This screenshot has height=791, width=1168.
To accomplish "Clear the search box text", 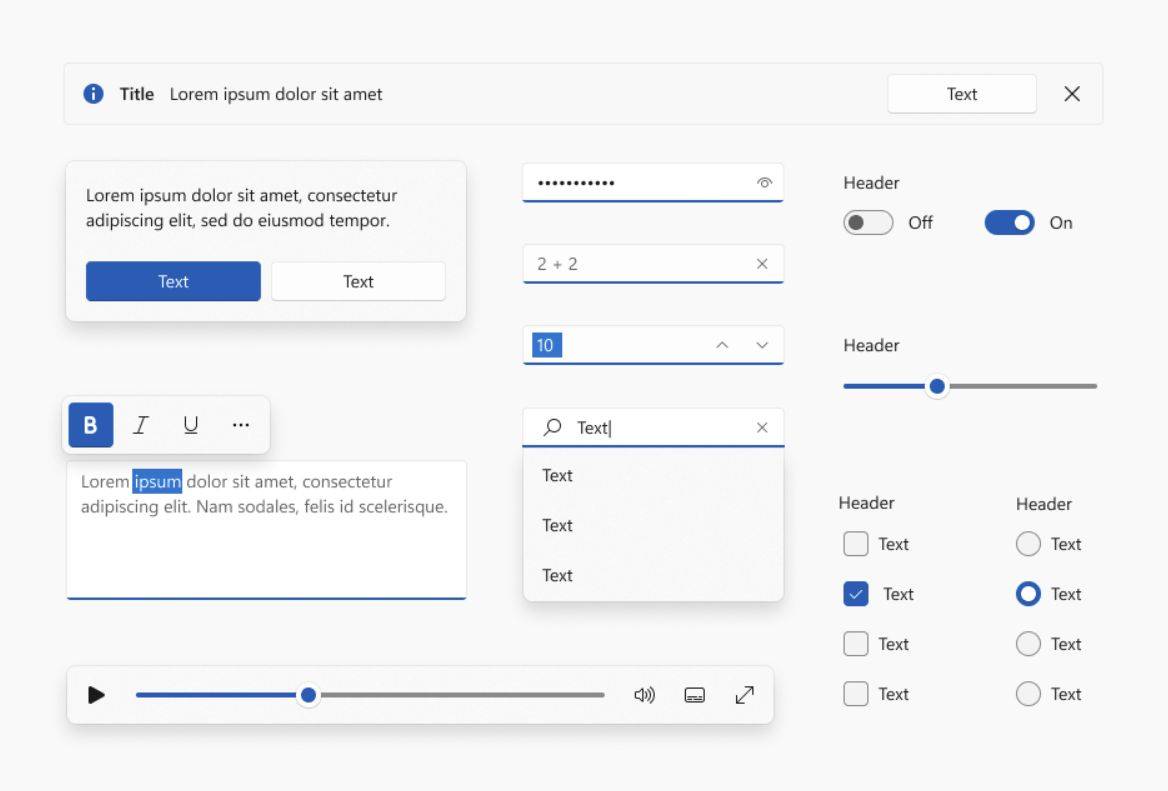I will click(762, 428).
